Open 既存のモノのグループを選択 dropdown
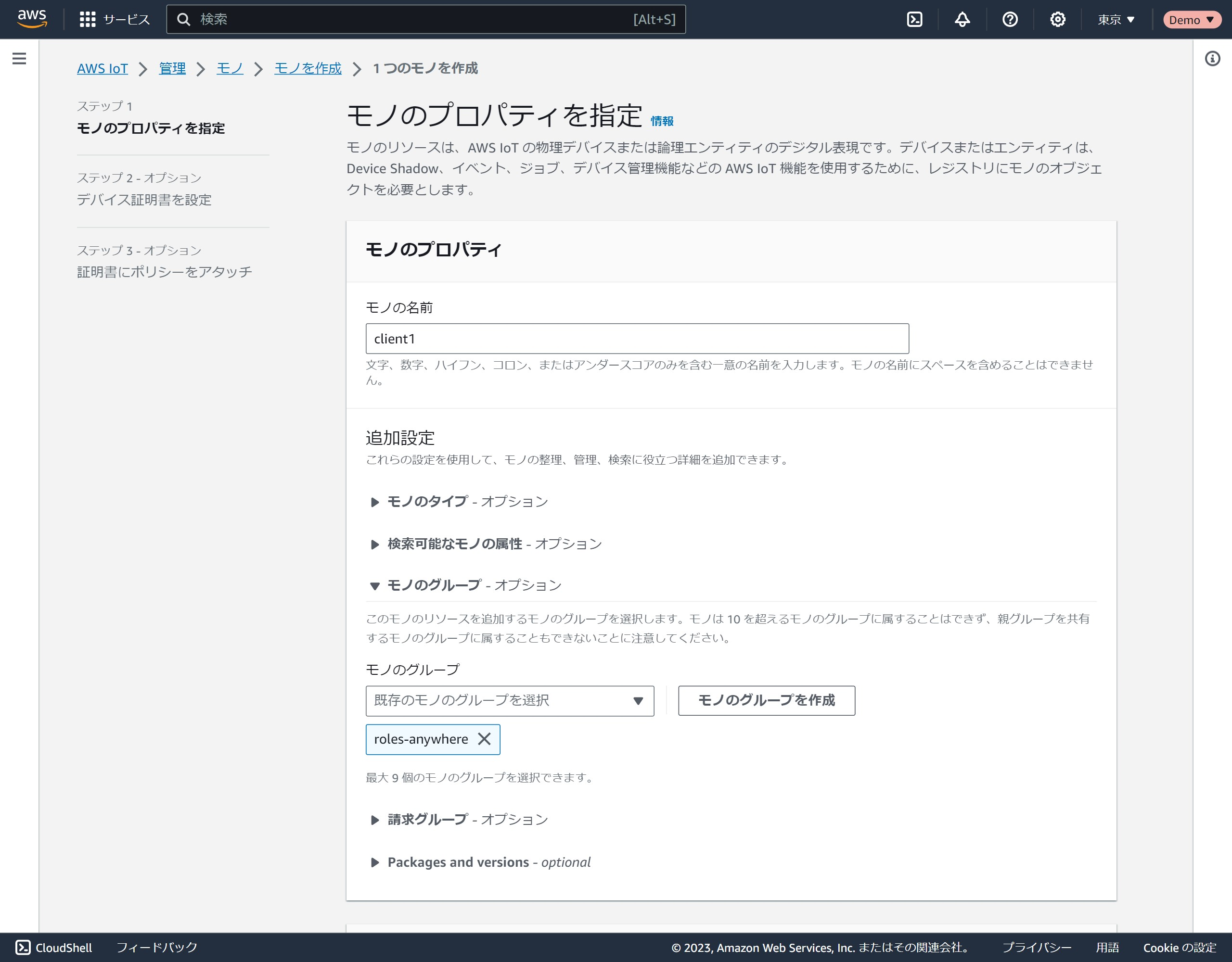This screenshot has height=962, width=1232. [x=509, y=700]
